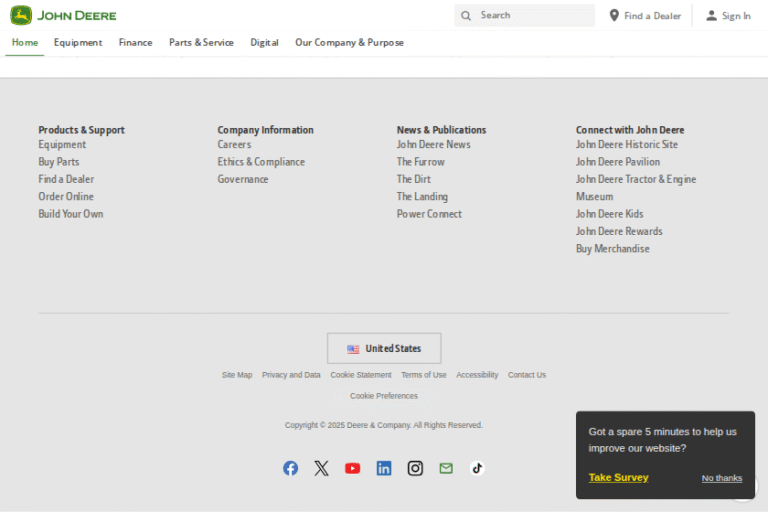
Task: Select the Finance navigation item
Action: [135, 43]
